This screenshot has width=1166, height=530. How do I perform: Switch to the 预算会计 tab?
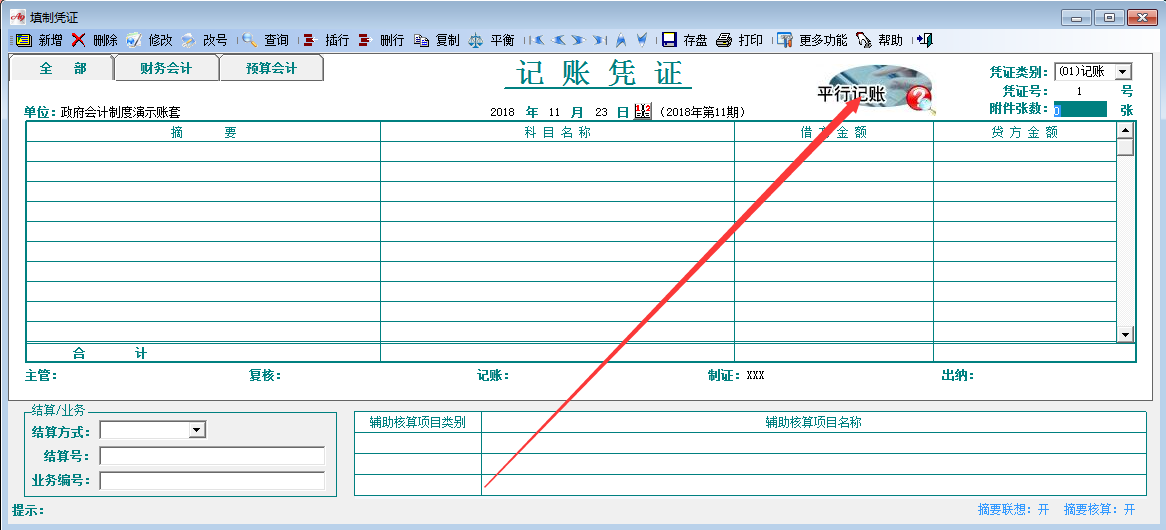[x=271, y=68]
